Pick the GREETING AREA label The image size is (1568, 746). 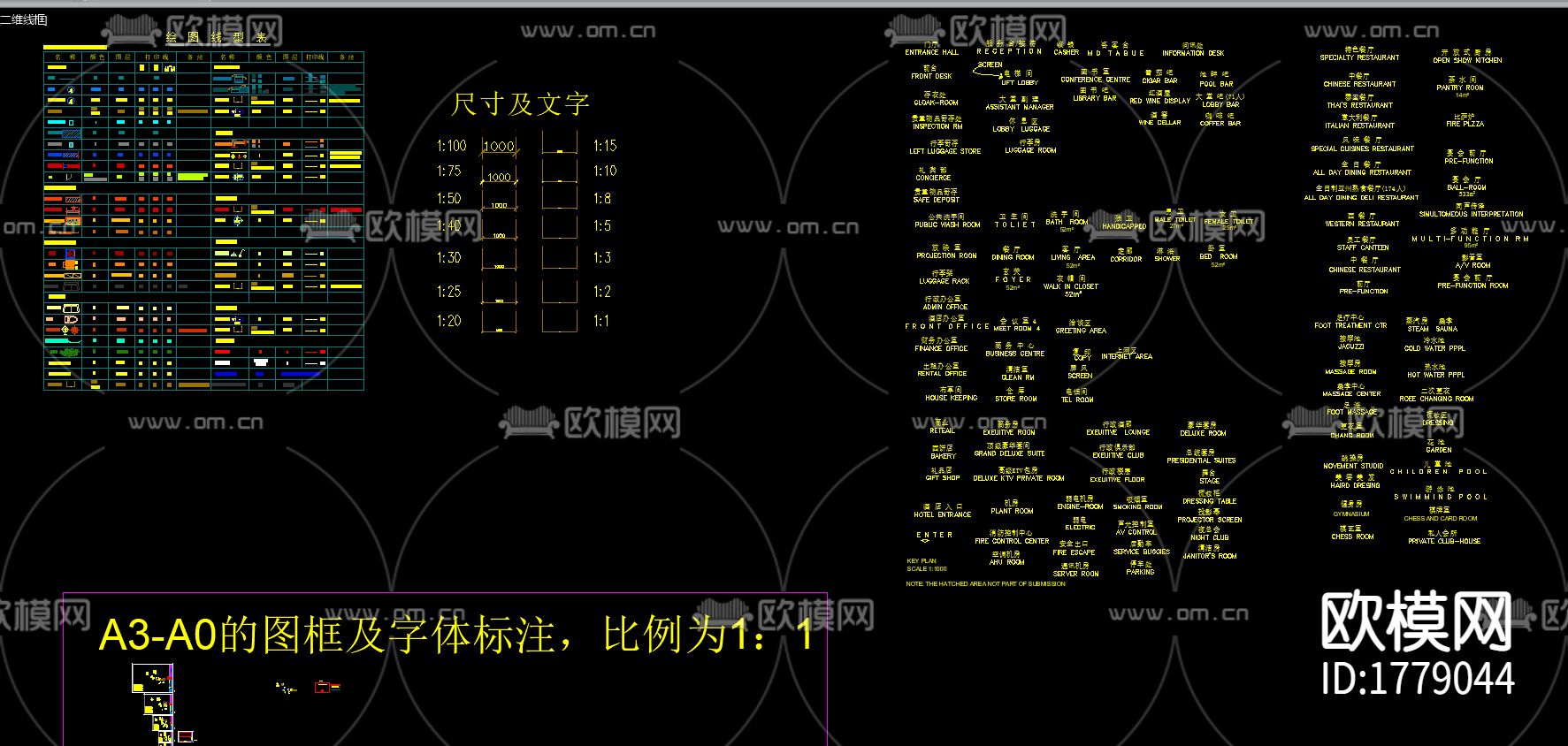point(1081,331)
